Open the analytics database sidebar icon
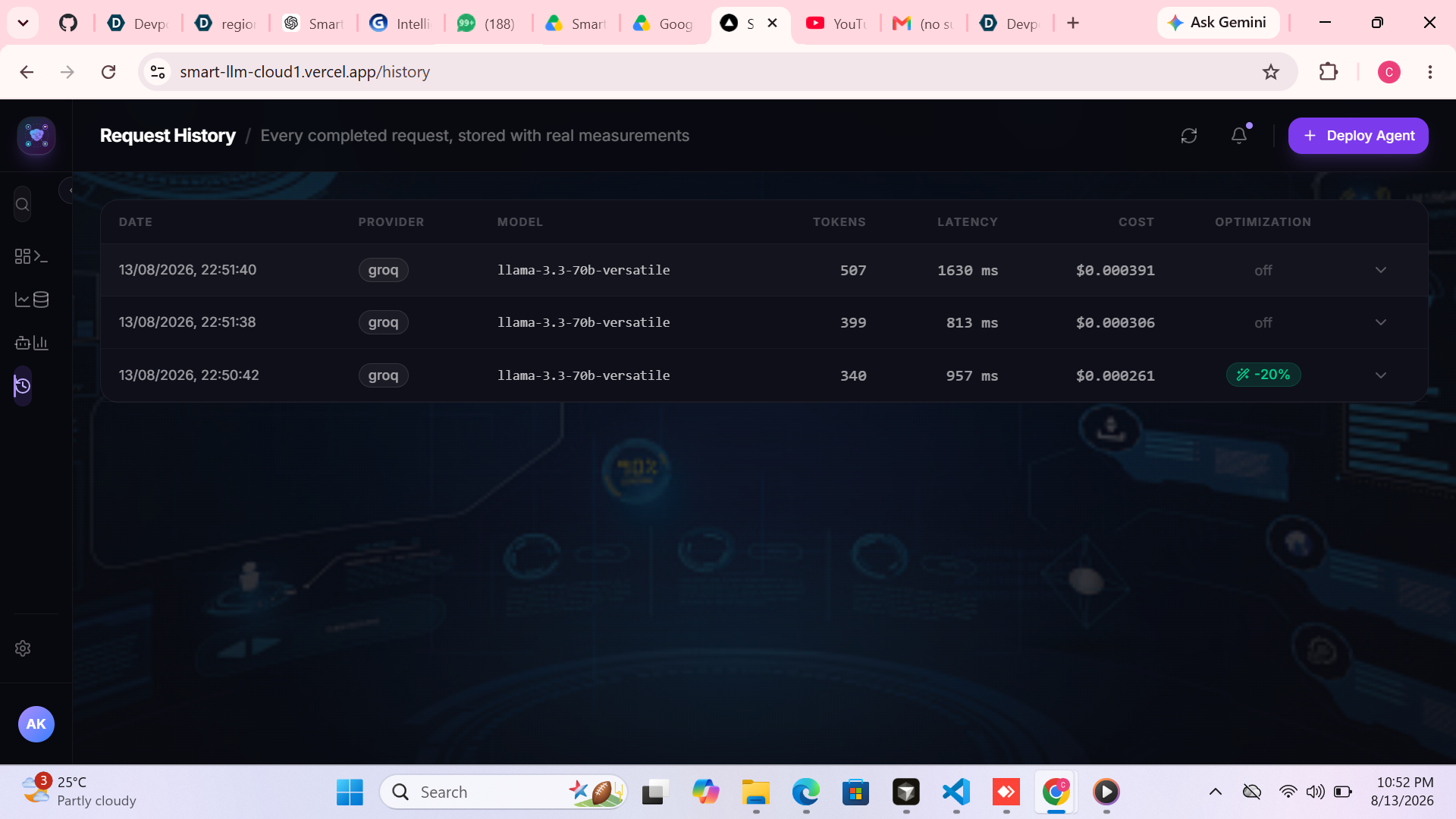This screenshot has width=1456, height=819. [31, 300]
